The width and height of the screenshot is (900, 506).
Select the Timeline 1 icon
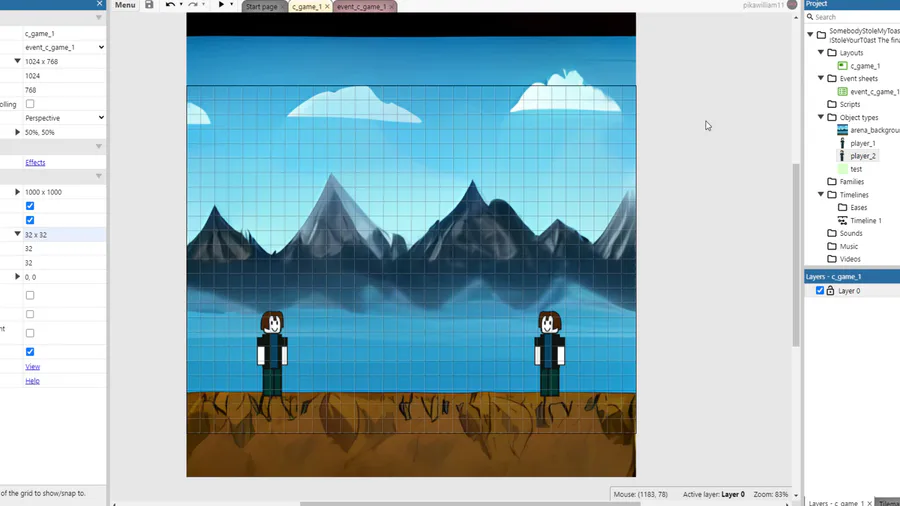click(843, 221)
